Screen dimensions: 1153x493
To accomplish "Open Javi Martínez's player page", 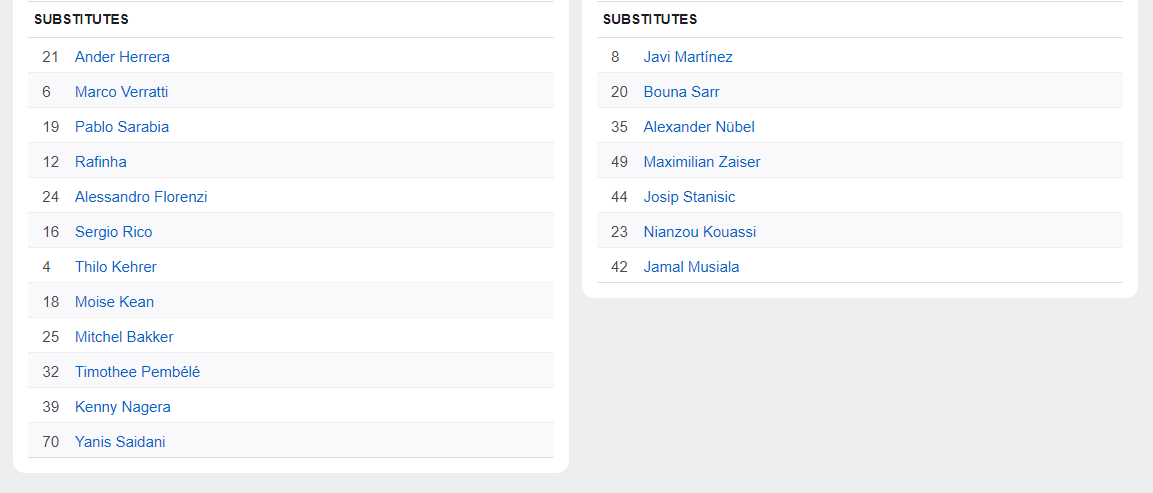I will [x=688, y=57].
